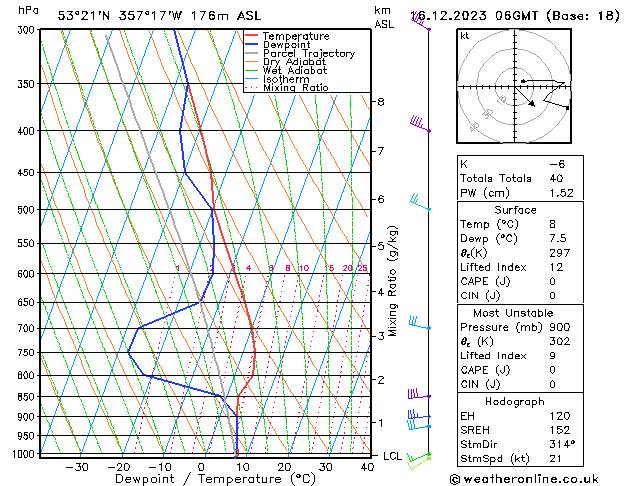Click the weatheronline.co.uk copyright link
This screenshot has height=486, width=629.
524,479
